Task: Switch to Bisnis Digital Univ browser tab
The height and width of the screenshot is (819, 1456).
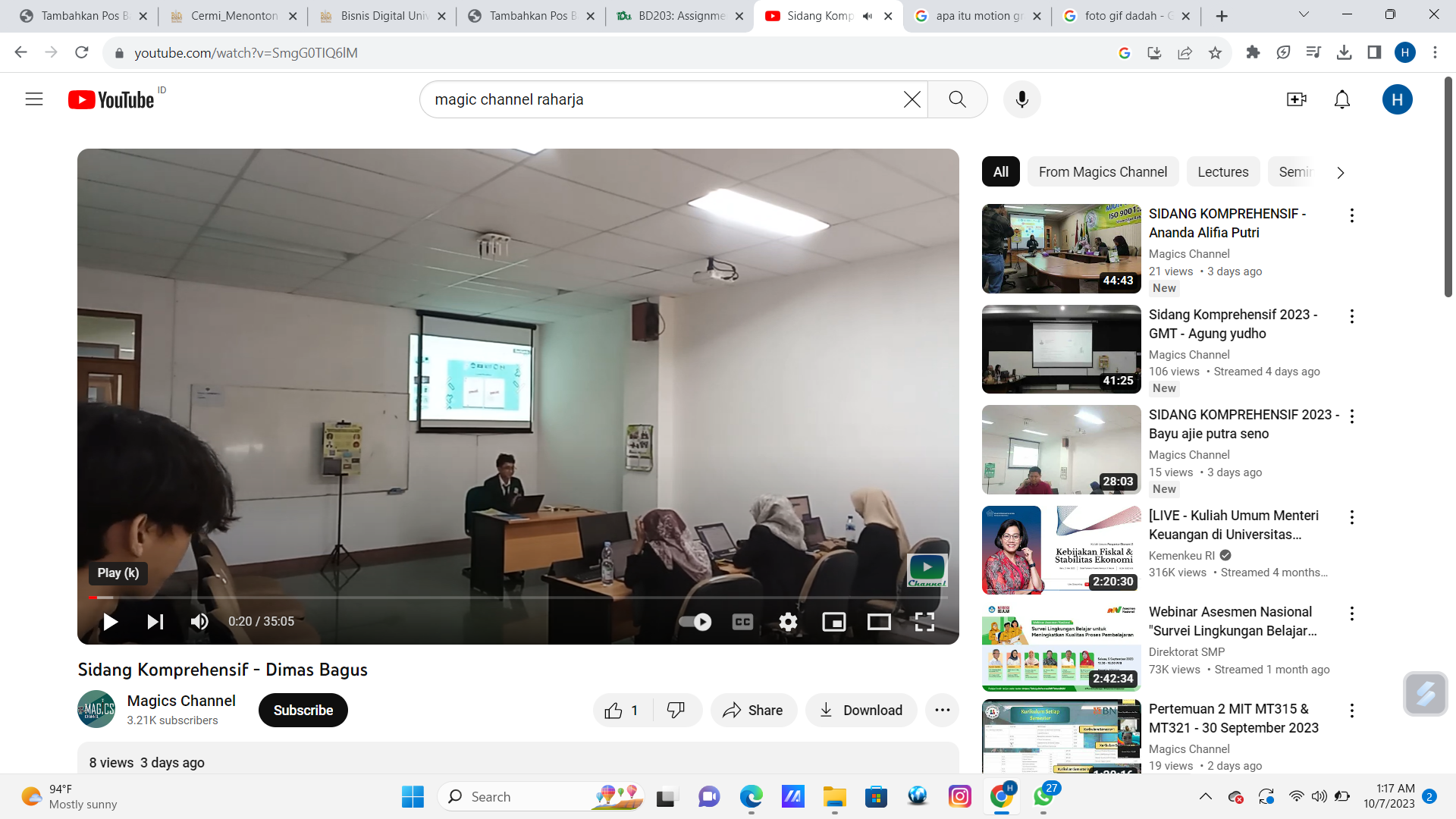Action: (383, 16)
